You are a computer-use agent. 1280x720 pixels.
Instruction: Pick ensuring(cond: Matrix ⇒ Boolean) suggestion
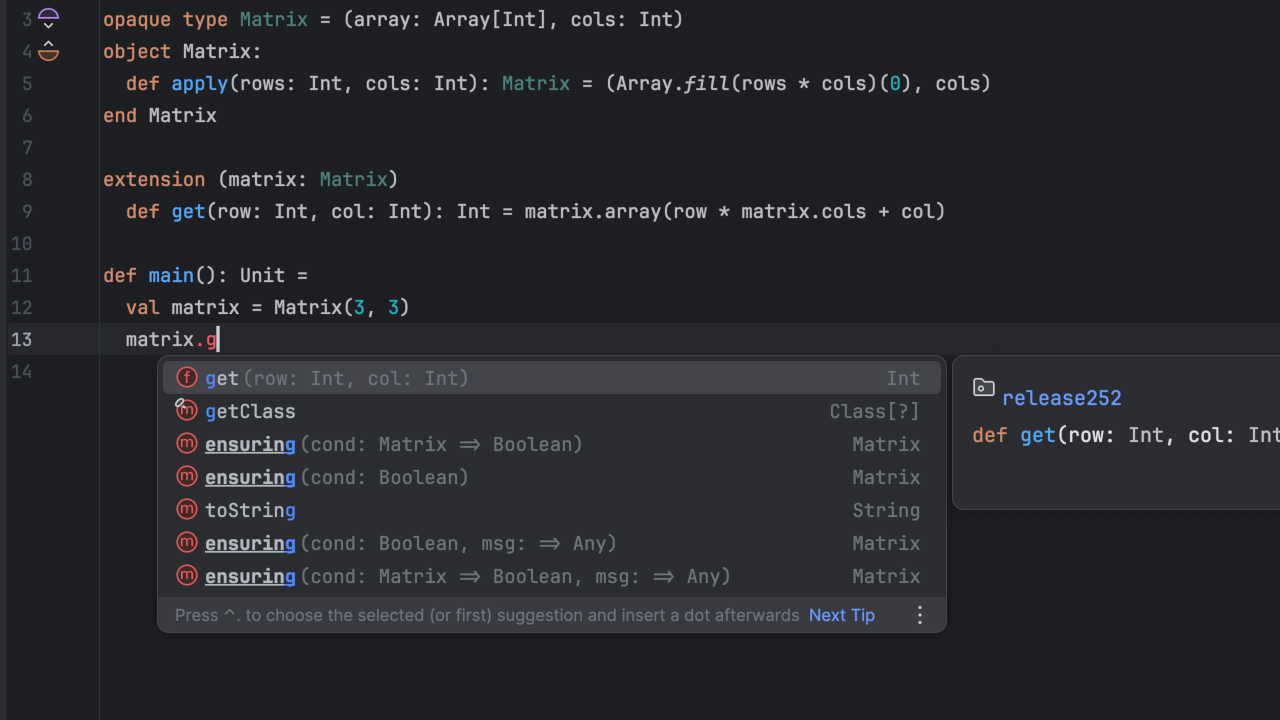(393, 444)
